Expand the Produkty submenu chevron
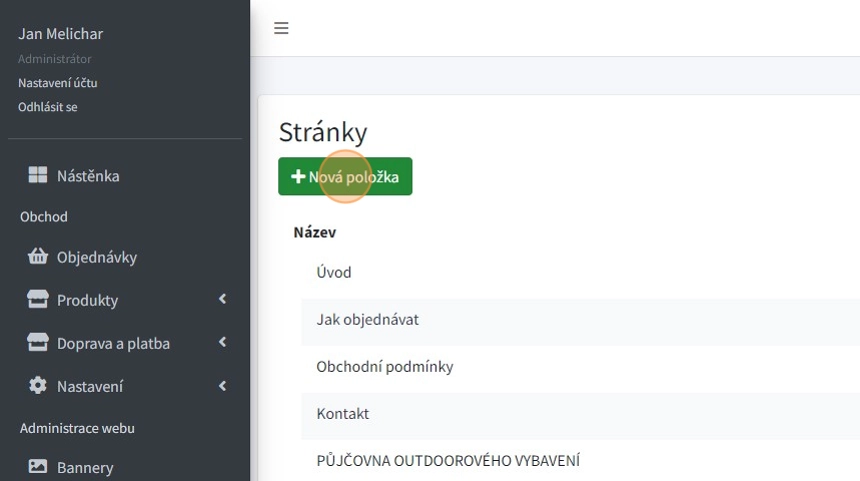 tap(222, 299)
